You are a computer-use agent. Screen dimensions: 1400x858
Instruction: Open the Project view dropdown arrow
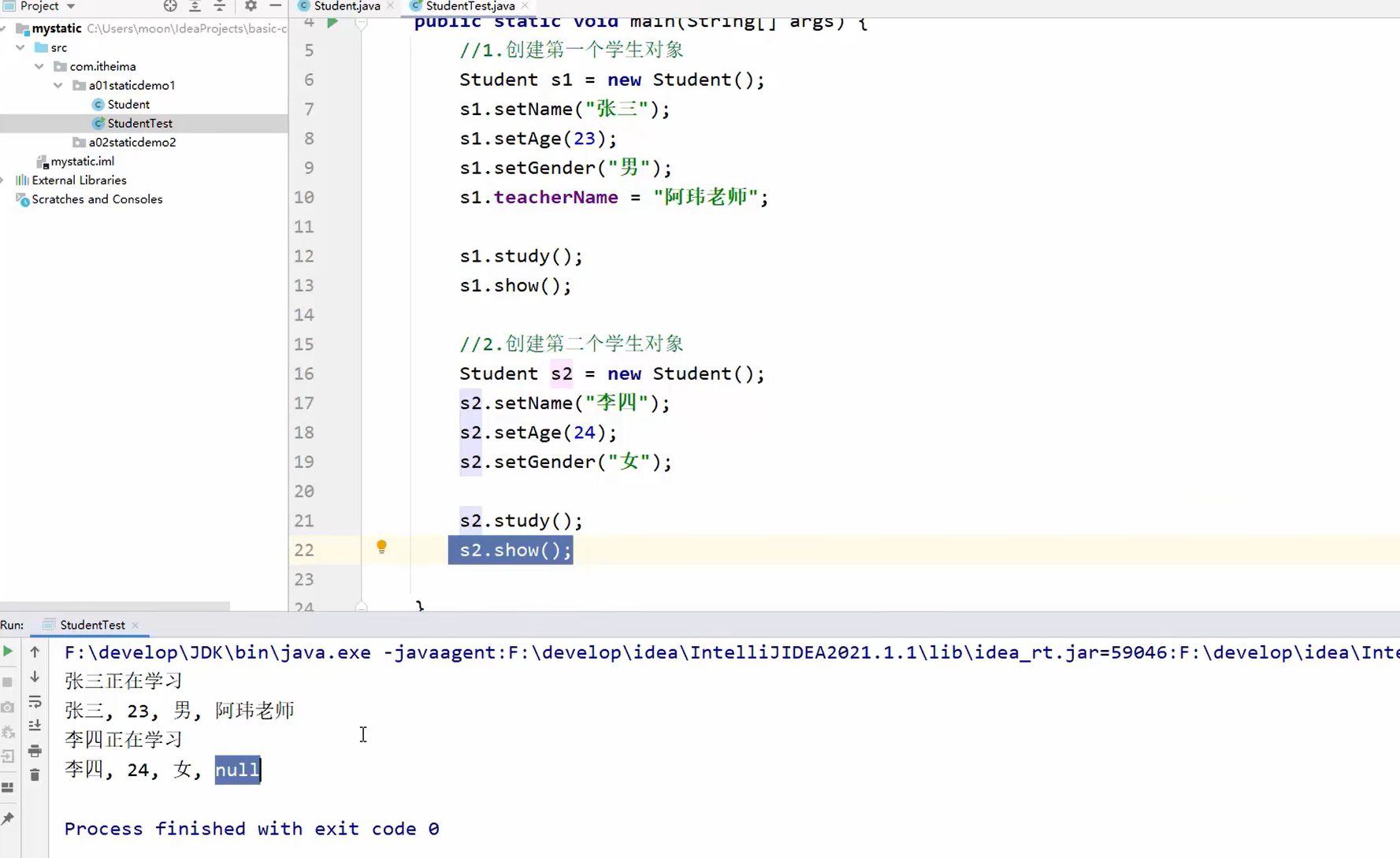point(69,6)
